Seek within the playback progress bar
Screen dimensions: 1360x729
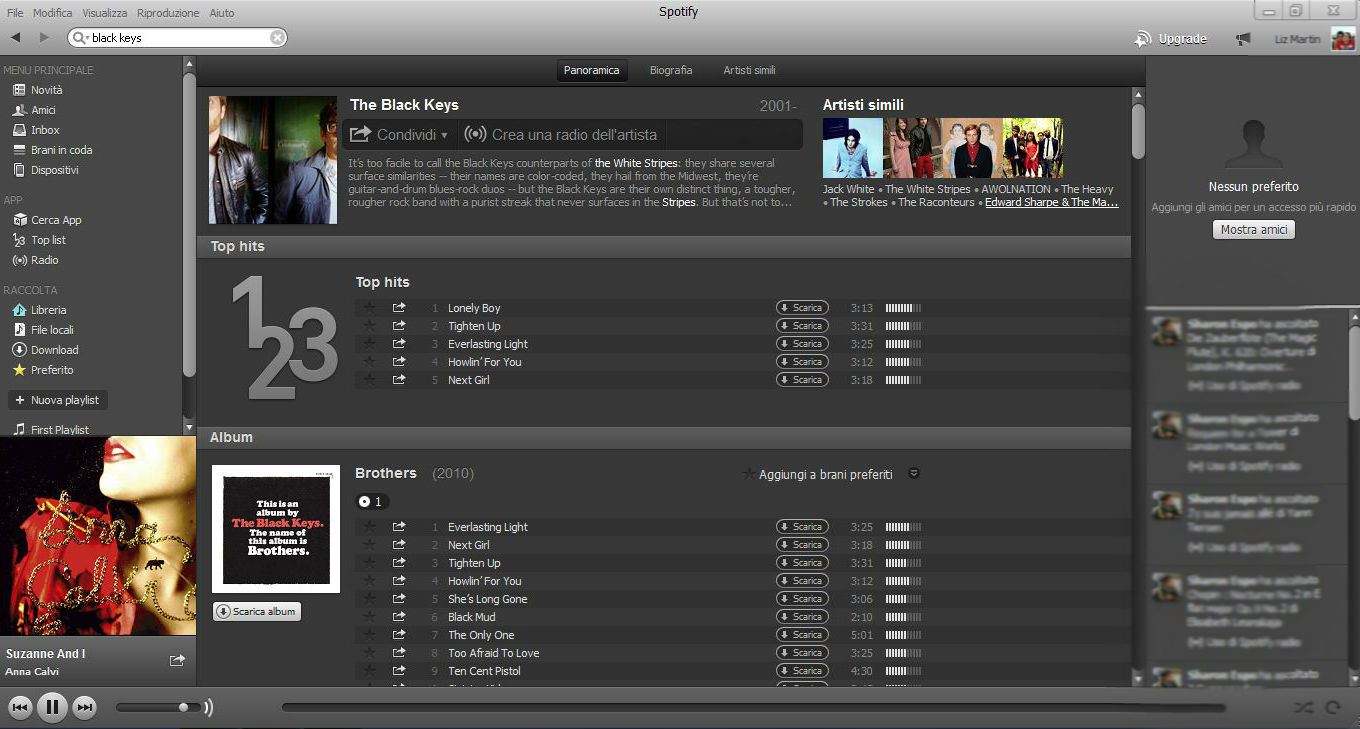(753, 708)
